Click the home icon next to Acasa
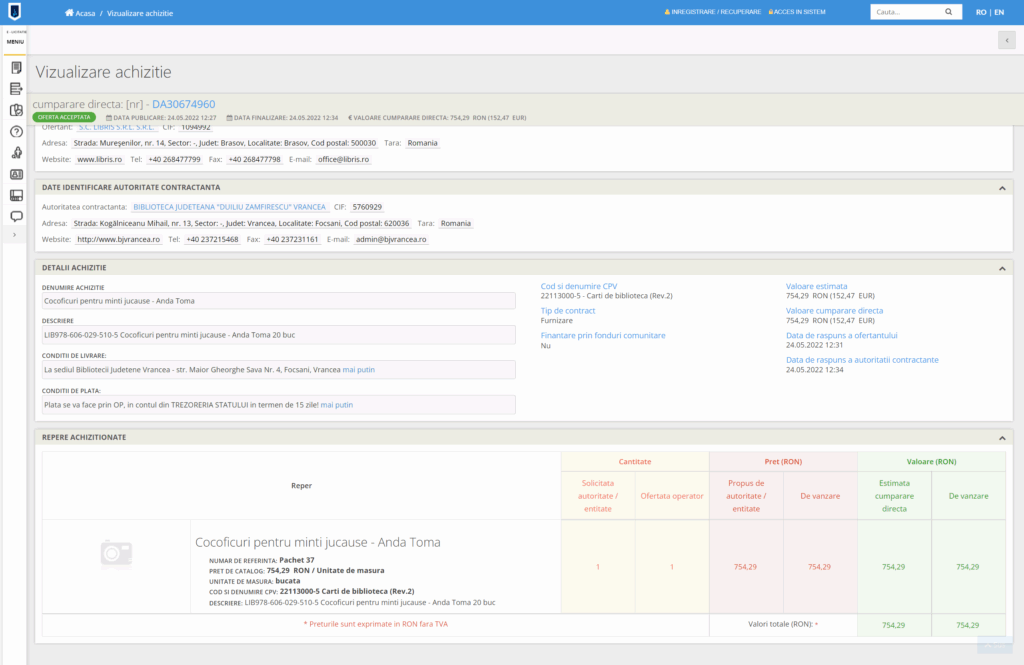The height and width of the screenshot is (665, 1024). [x=69, y=12]
